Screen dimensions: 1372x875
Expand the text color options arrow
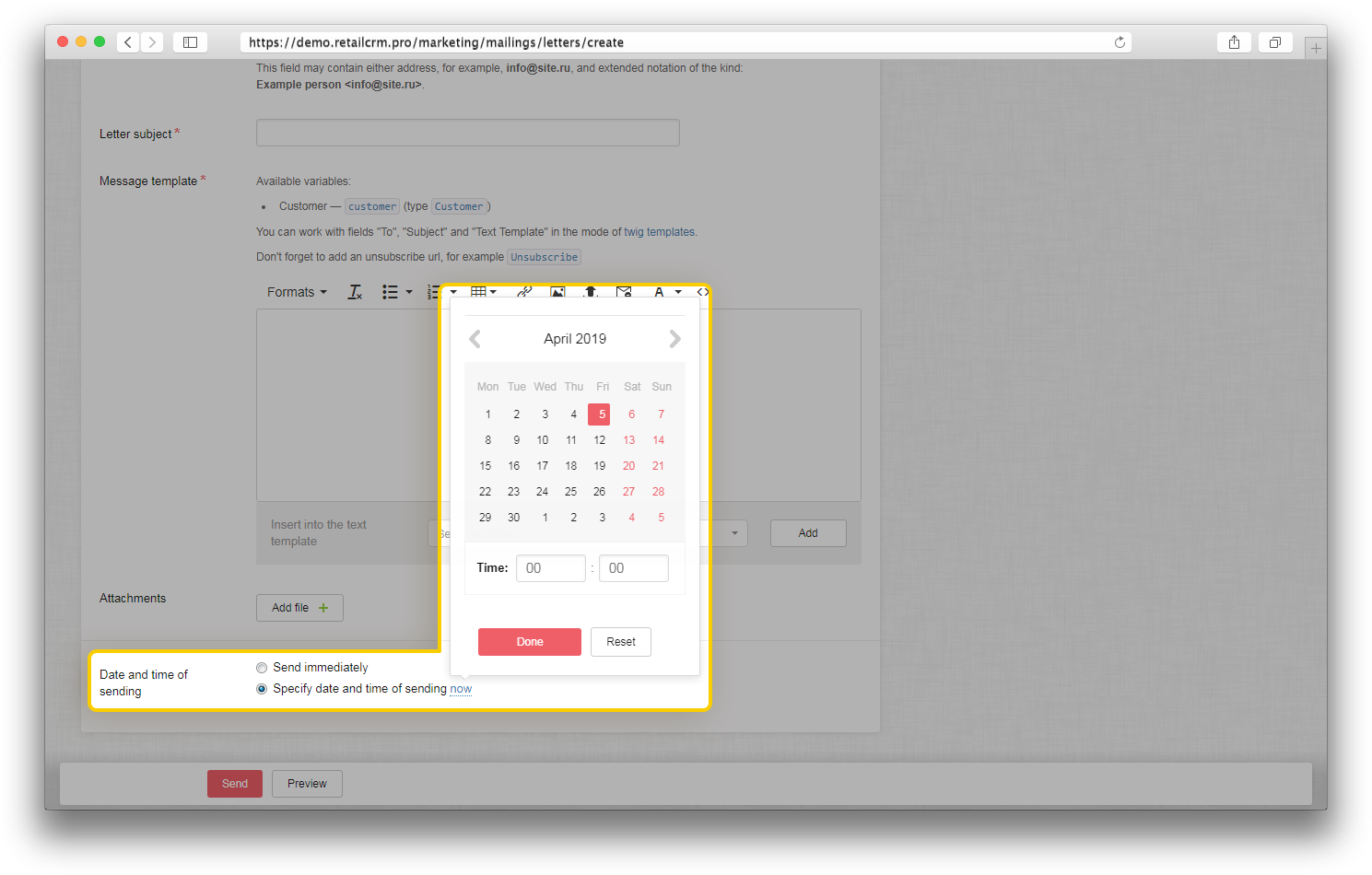(x=678, y=292)
